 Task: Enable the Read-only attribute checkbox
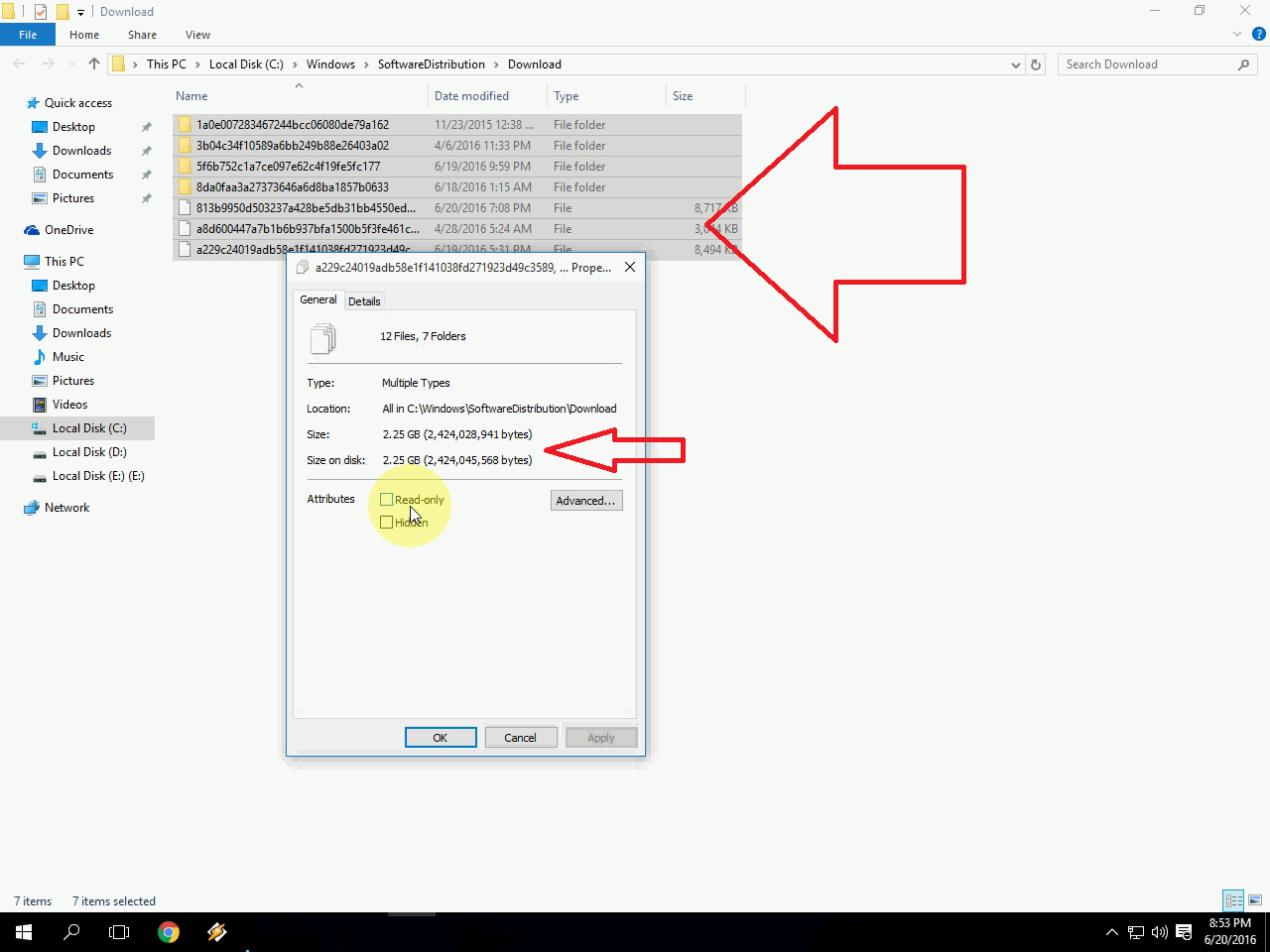point(389,499)
